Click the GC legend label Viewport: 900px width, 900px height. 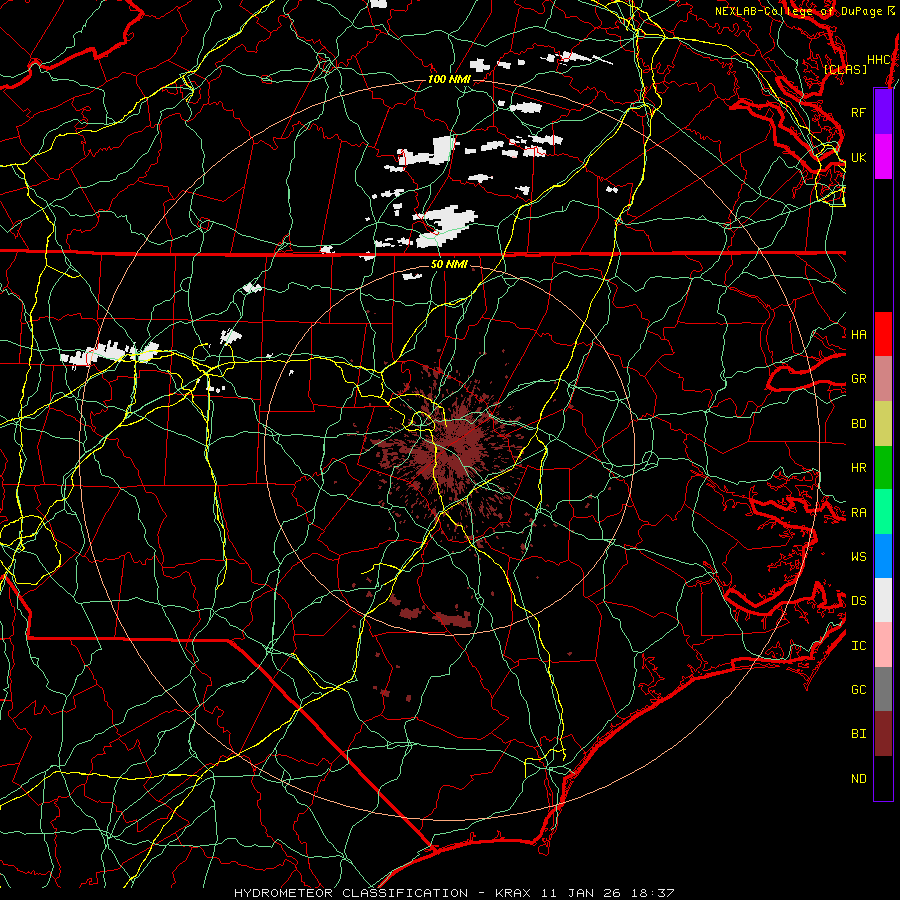(859, 689)
